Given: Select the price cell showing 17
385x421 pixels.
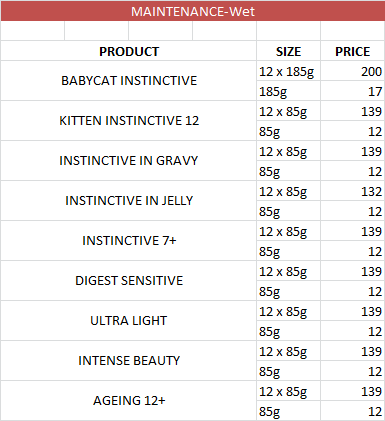Looking at the screenshot, I should tap(353, 91).
